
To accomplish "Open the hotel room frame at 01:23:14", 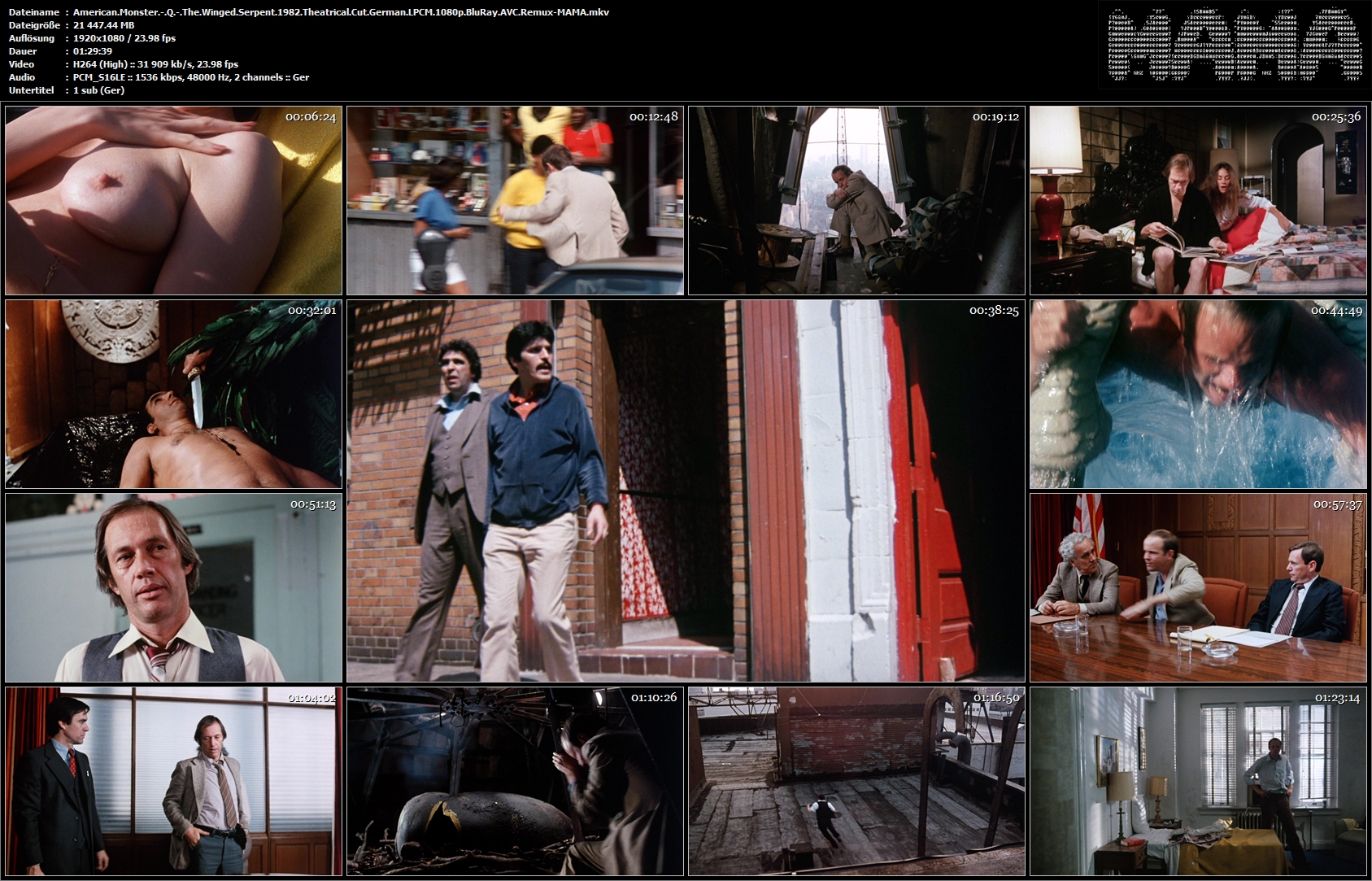I will pos(1198,781).
